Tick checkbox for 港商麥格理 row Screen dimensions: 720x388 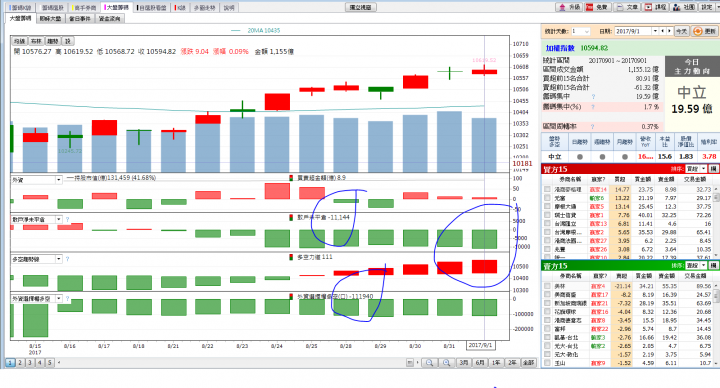click(x=547, y=189)
